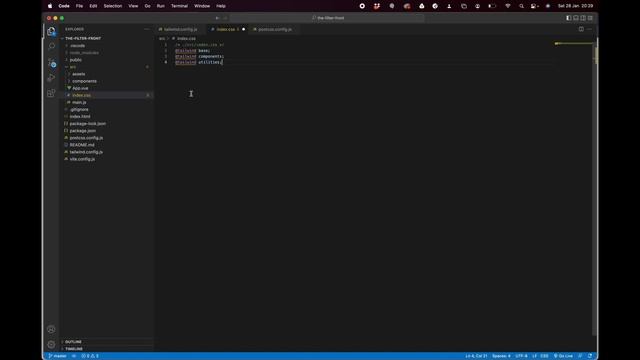Start the Go Live server
The width and height of the screenshot is (640, 360).
coord(563,356)
